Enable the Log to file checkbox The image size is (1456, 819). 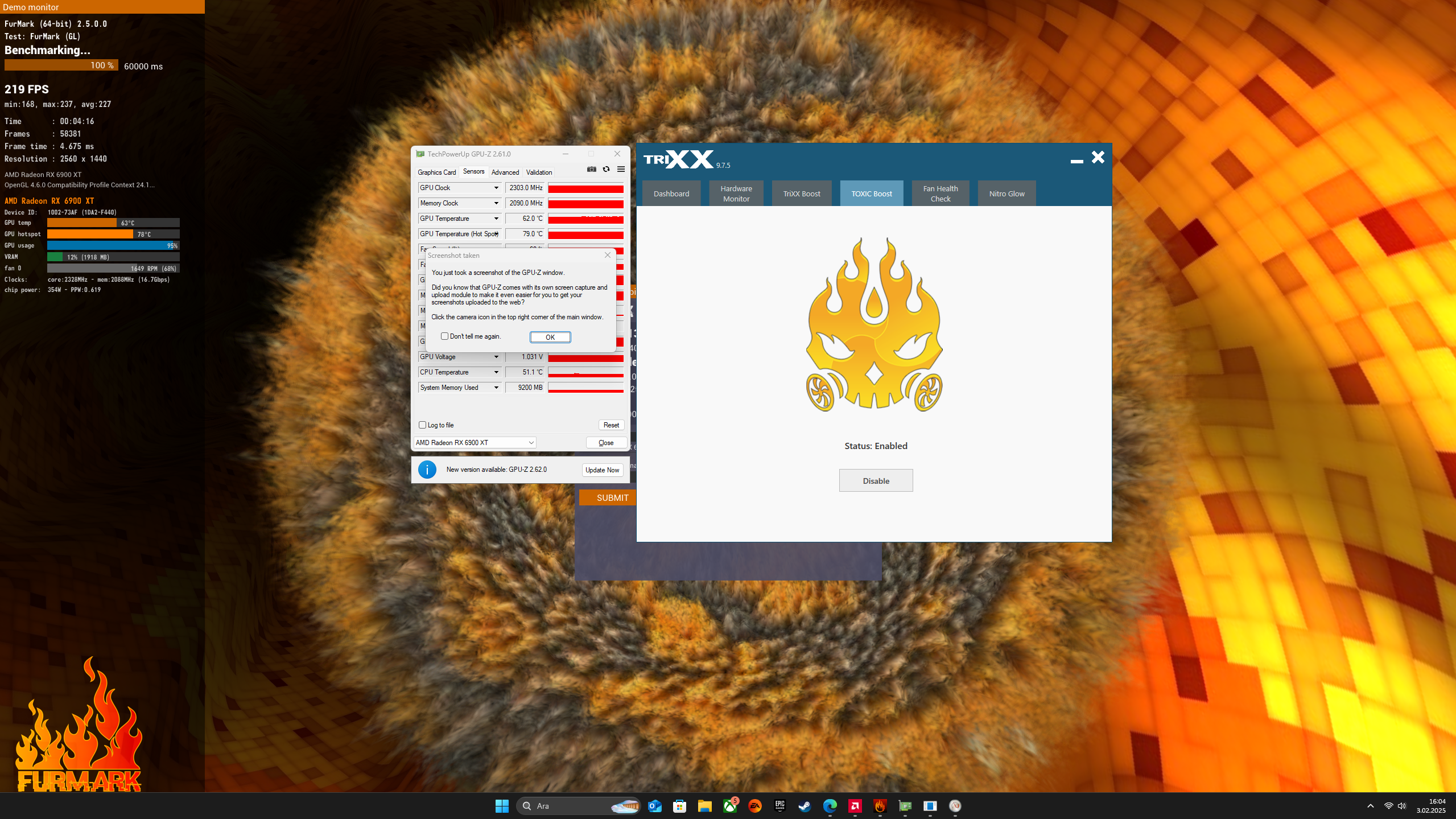(x=423, y=425)
